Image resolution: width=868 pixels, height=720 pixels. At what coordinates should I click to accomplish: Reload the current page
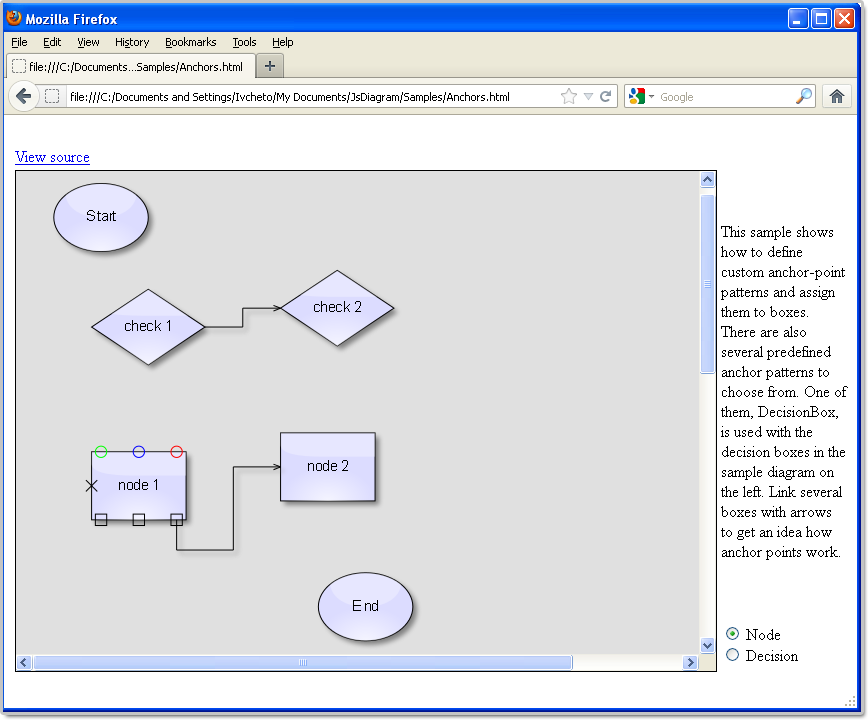coord(605,97)
